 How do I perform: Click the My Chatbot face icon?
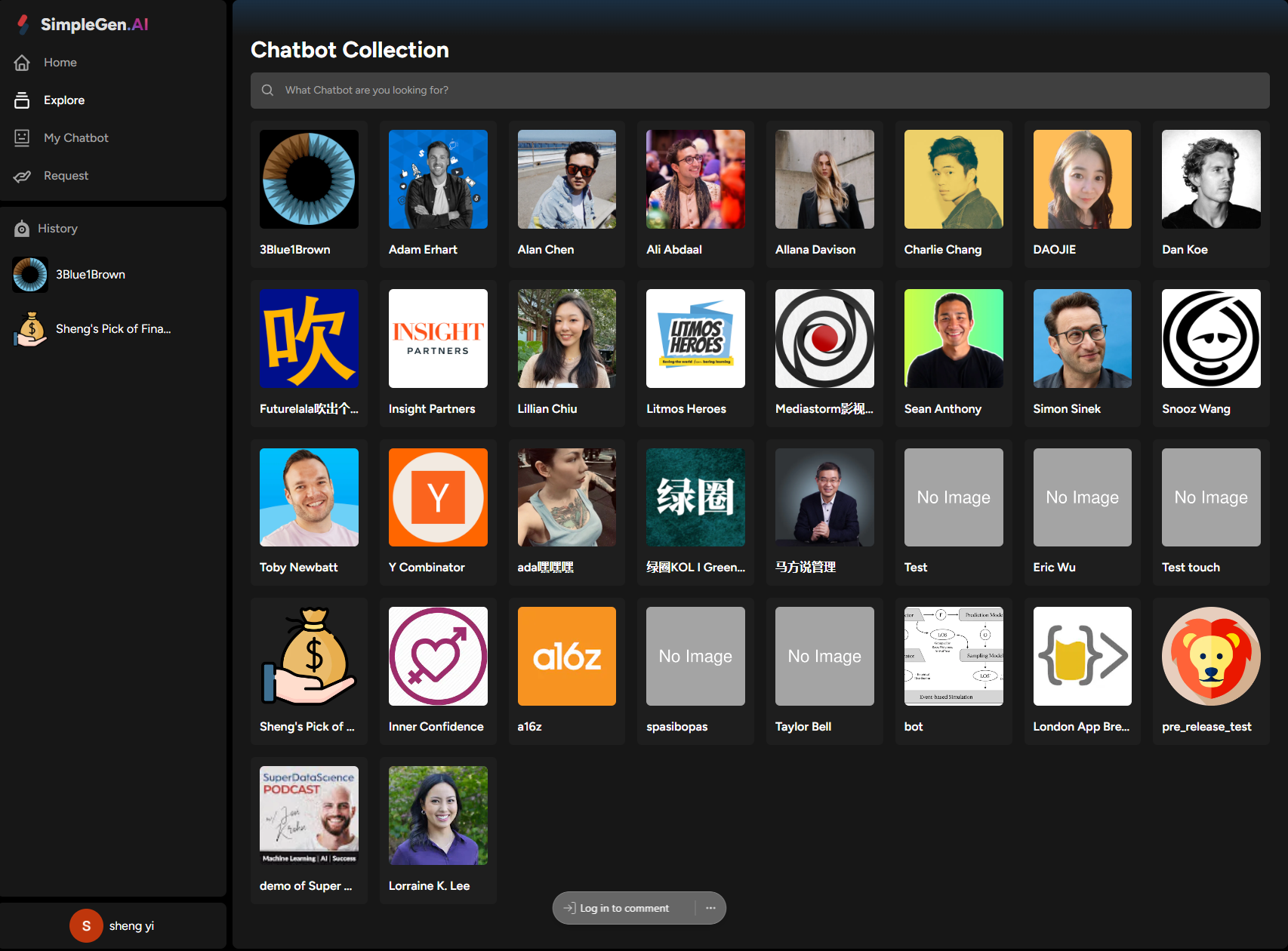[x=22, y=137]
